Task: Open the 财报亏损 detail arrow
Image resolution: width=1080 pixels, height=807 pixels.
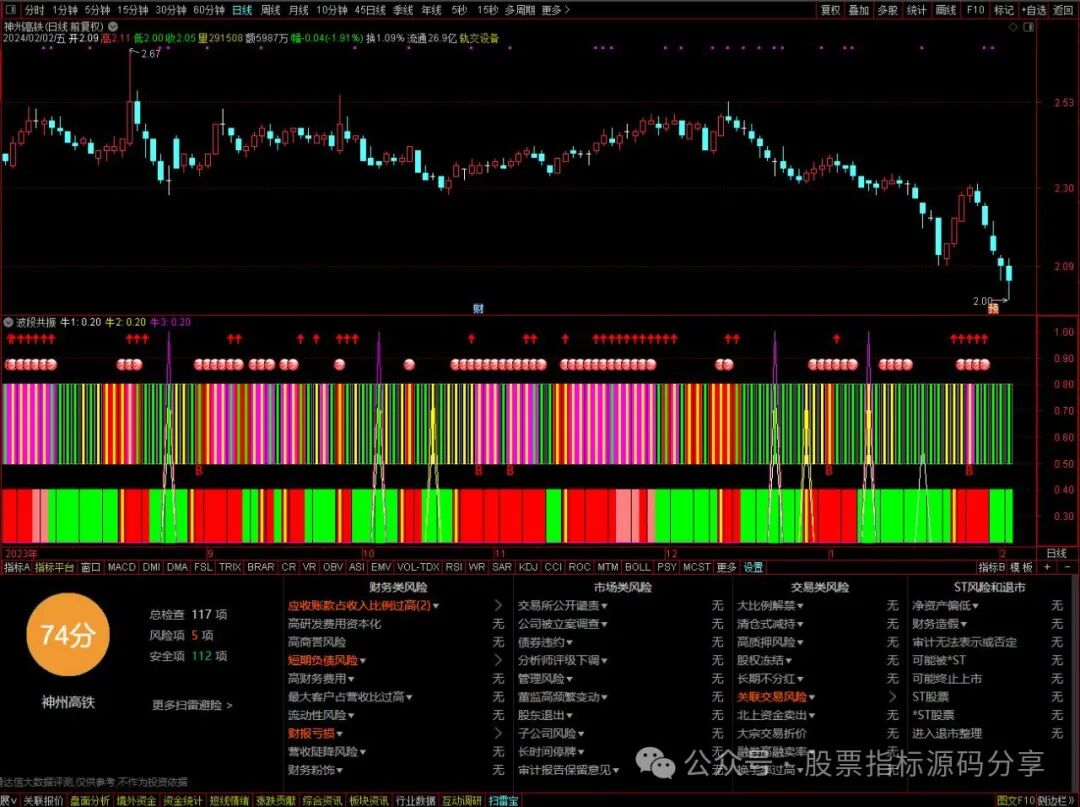Action: [498, 733]
